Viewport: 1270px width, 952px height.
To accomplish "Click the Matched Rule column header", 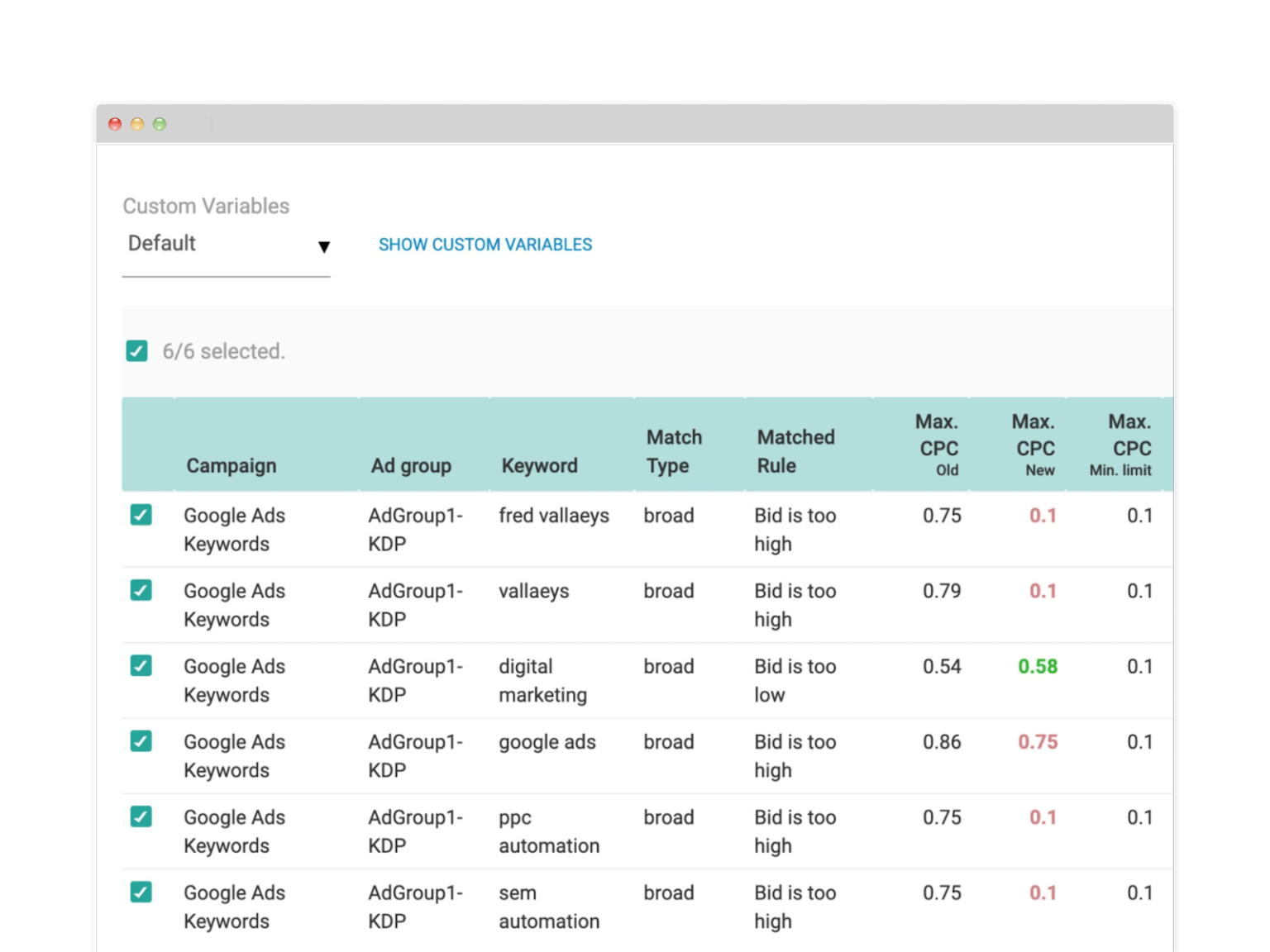I will pyautogui.click(x=795, y=450).
